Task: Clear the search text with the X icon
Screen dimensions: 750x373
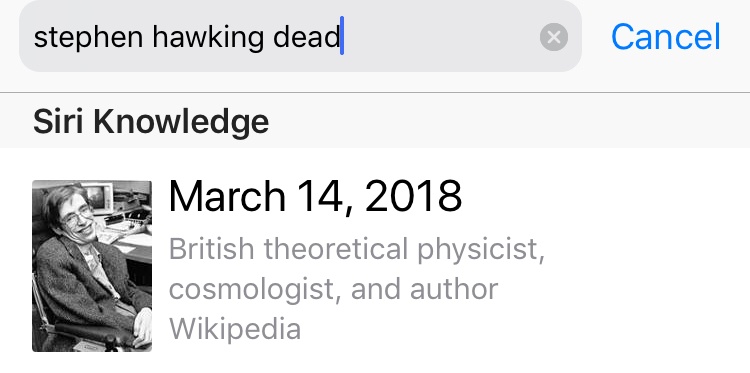Action: (554, 37)
